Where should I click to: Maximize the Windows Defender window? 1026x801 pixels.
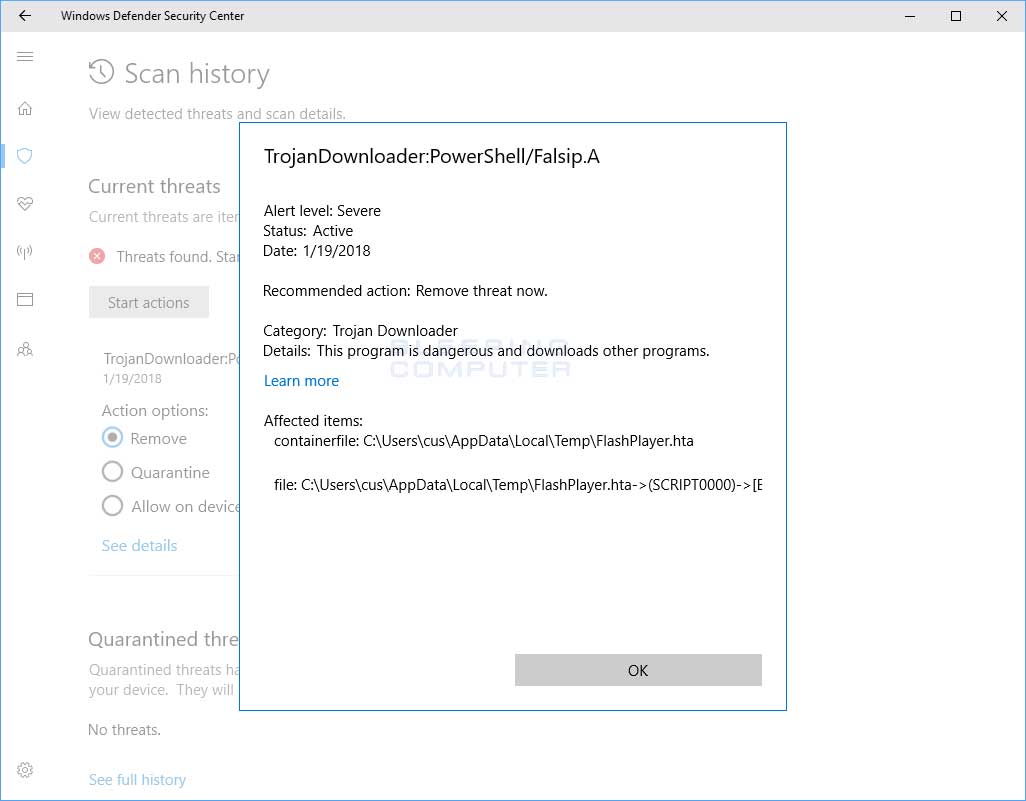(955, 16)
